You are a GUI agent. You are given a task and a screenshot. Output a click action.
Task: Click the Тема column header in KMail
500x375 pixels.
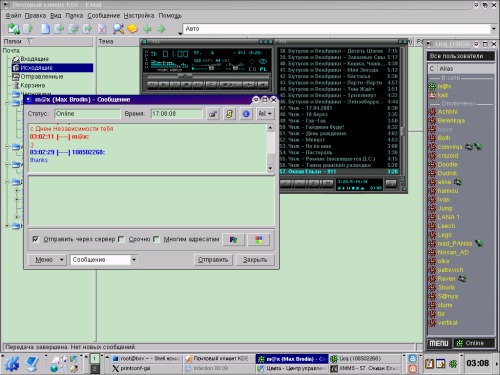coord(118,41)
